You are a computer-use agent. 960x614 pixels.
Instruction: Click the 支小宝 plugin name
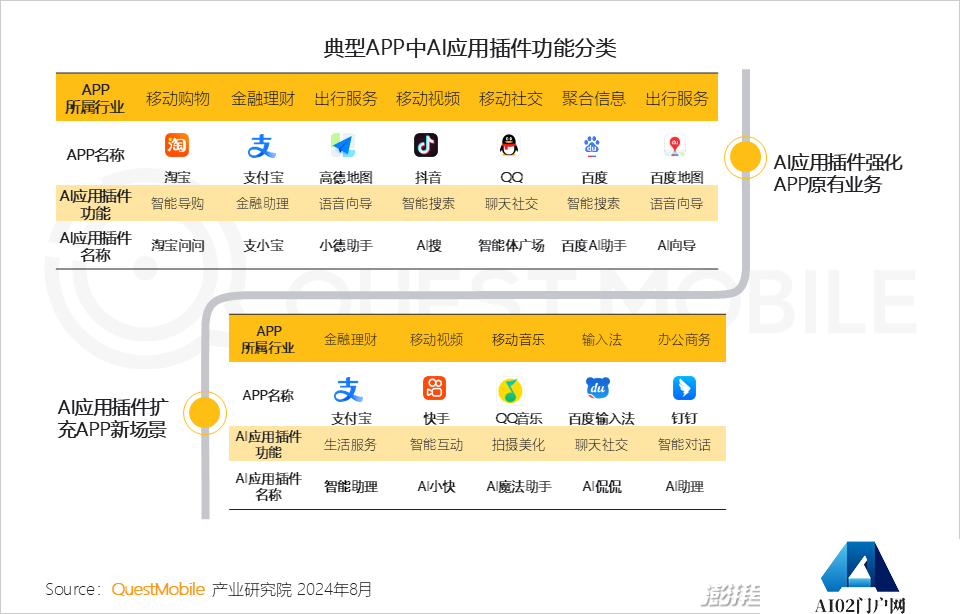pos(263,245)
